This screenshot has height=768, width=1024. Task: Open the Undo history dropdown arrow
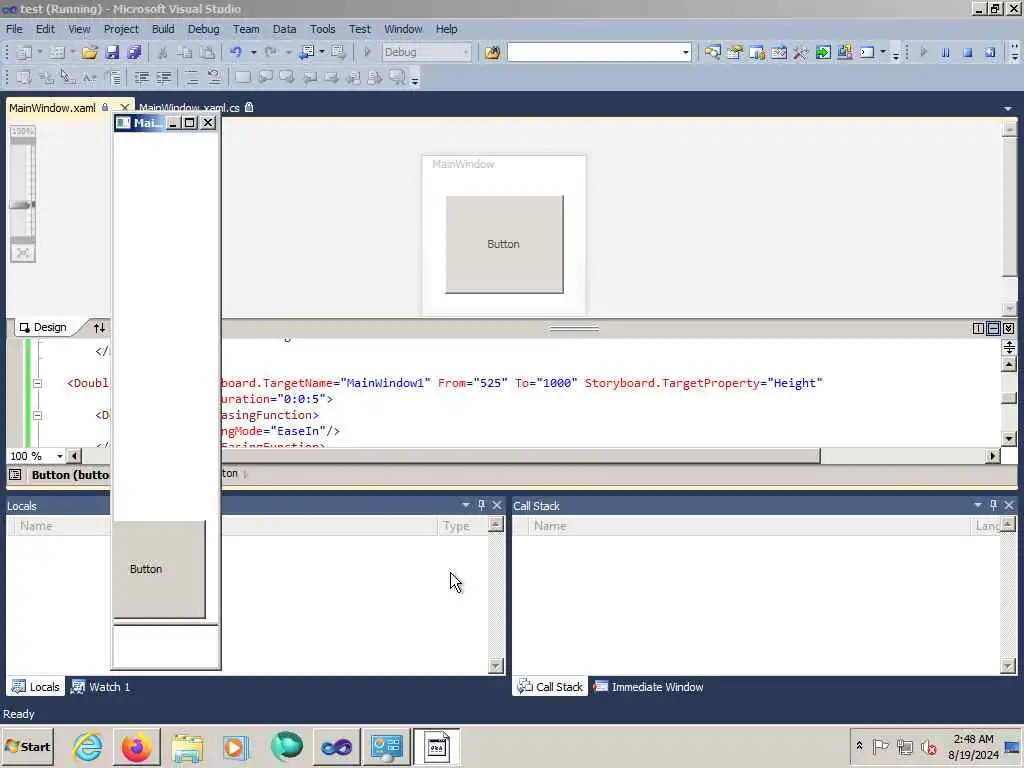coord(253,52)
